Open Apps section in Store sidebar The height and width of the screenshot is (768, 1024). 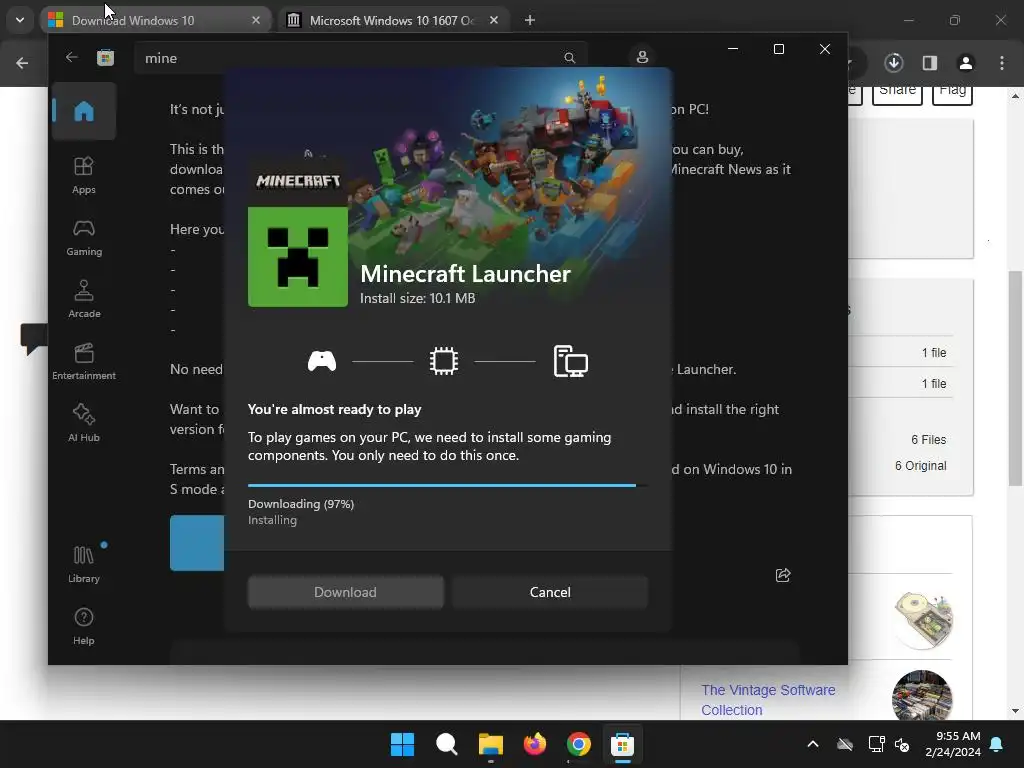(84, 175)
